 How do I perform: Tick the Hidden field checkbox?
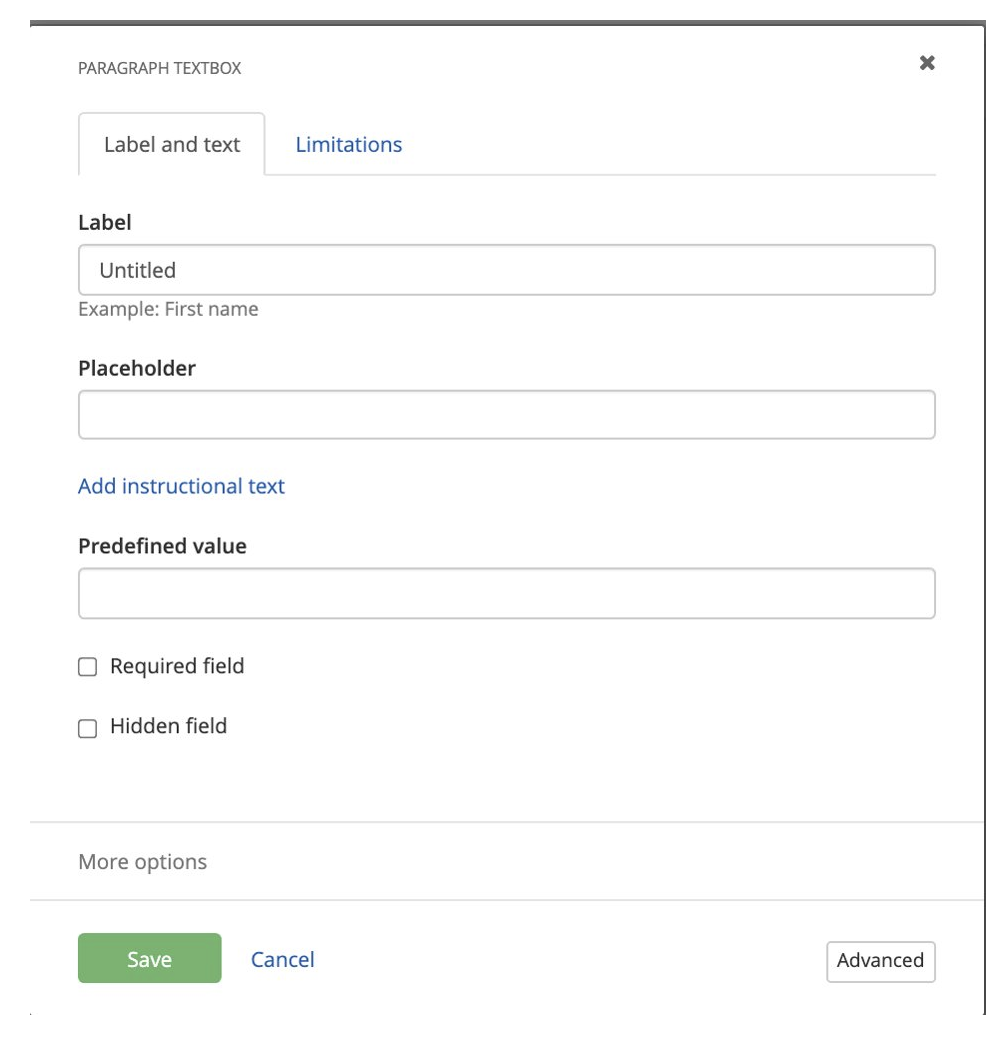coord(88,728)
